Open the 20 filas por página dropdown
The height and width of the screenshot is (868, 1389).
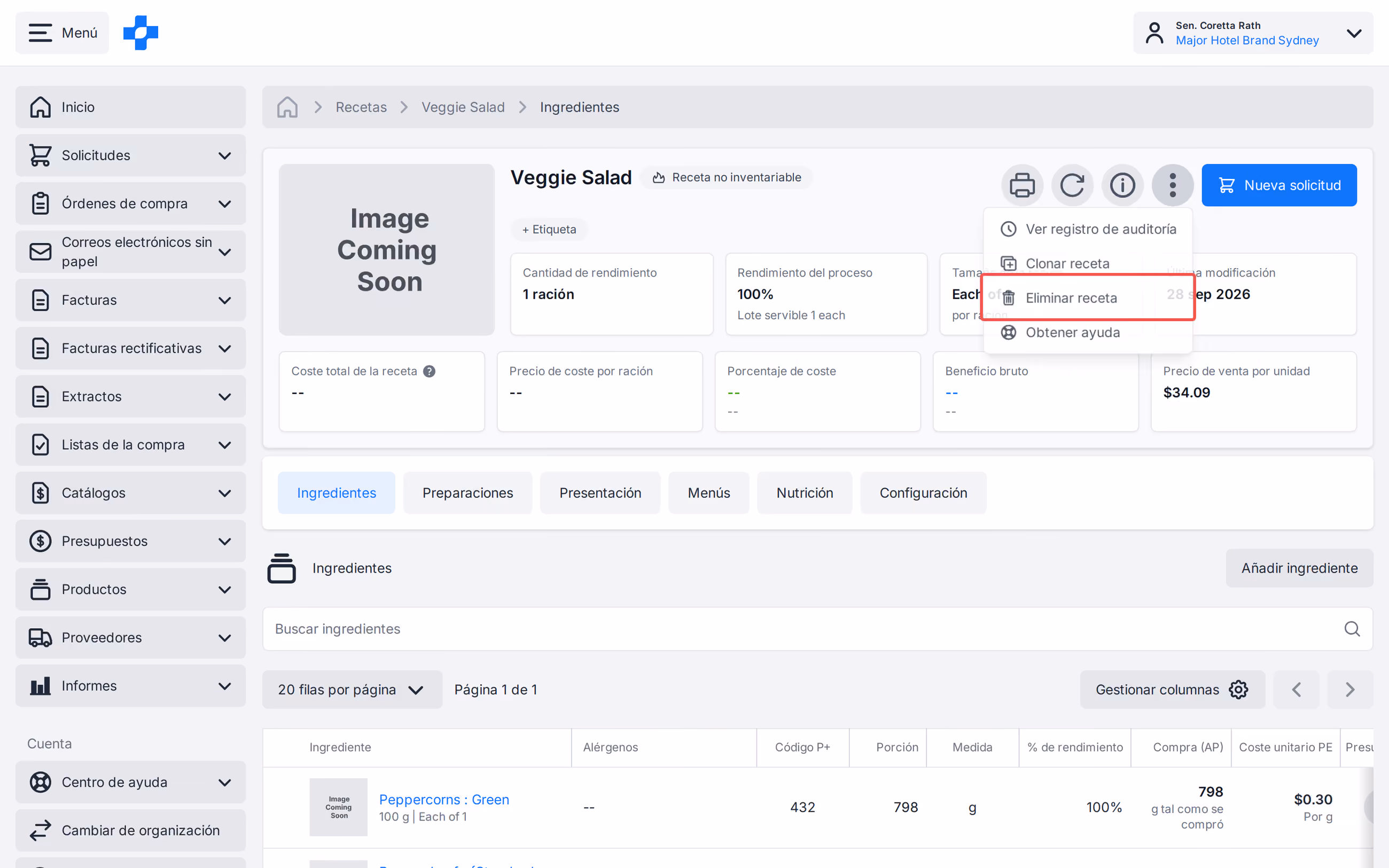click(352, 690)
